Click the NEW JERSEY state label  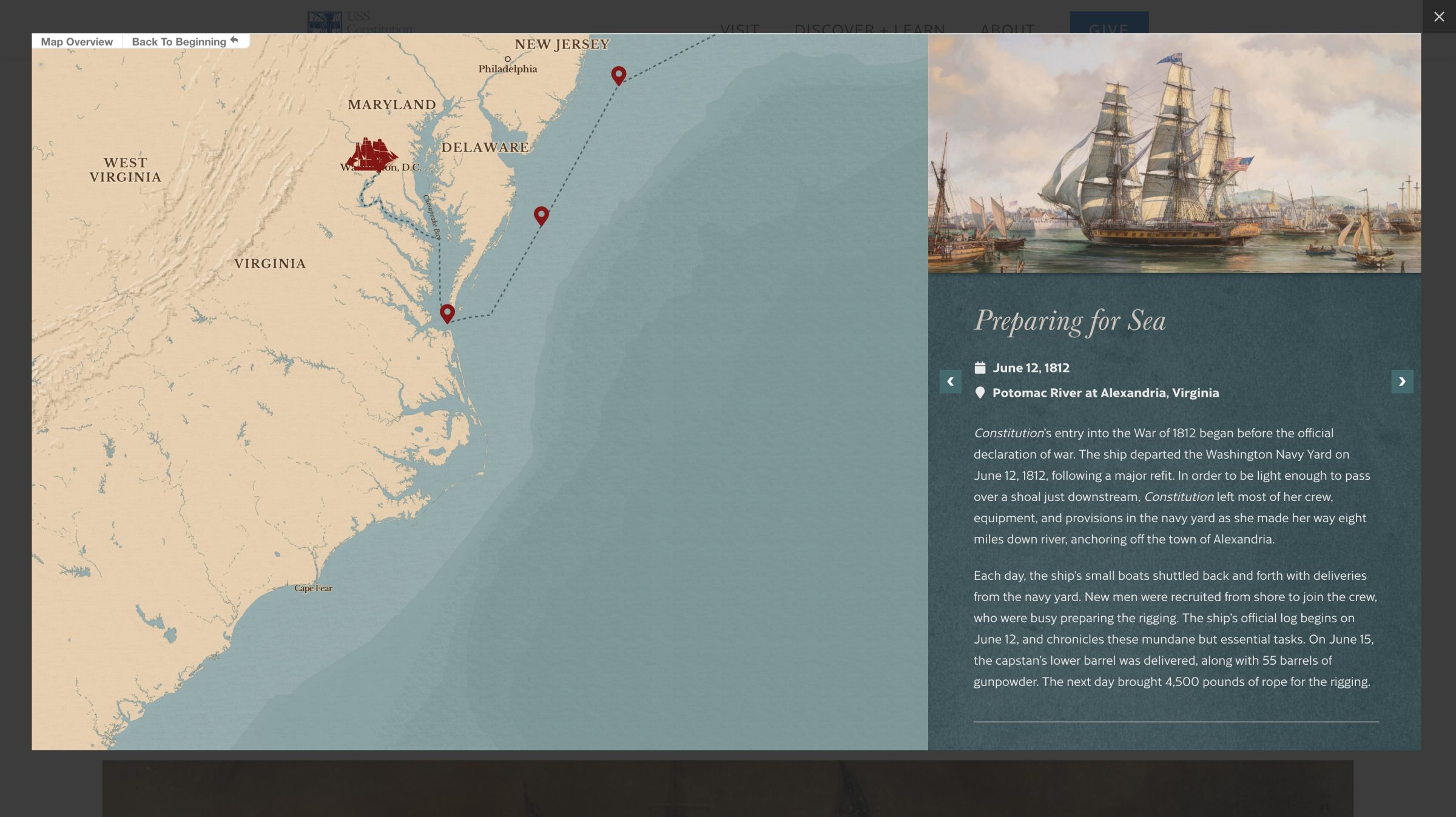[562, 44]
